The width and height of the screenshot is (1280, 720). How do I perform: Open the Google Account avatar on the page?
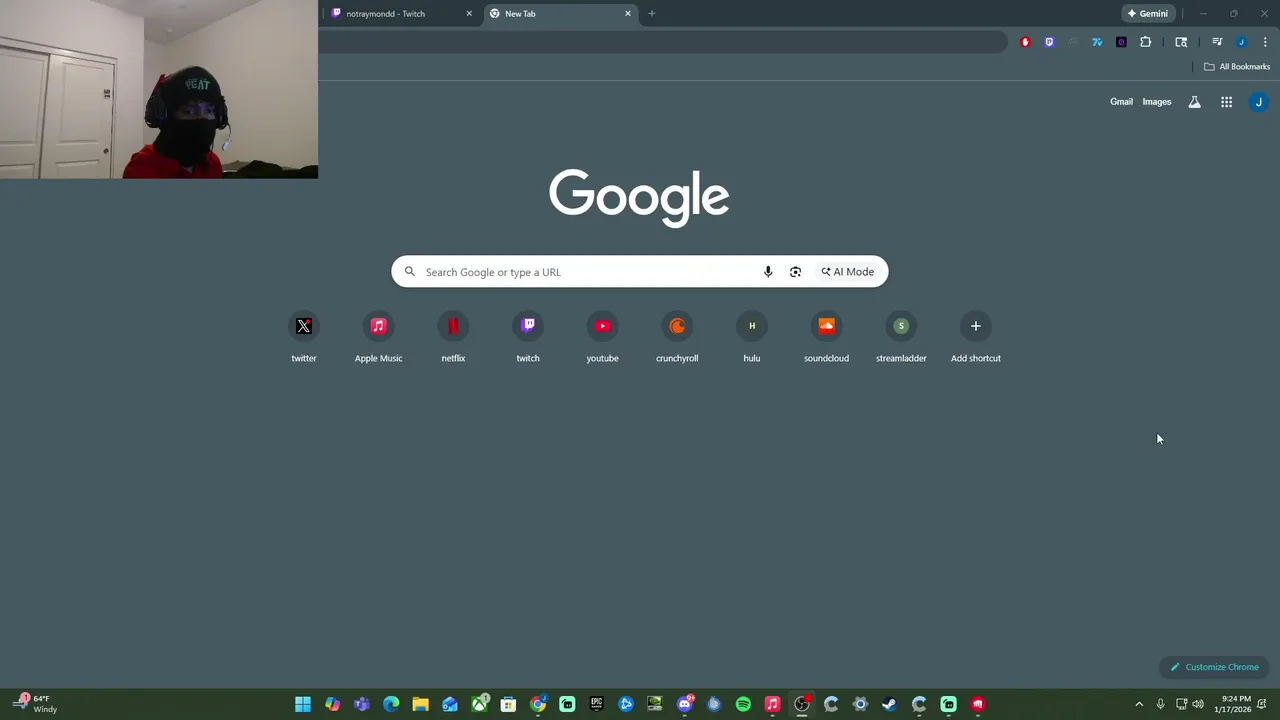(x=1259, y=102)
